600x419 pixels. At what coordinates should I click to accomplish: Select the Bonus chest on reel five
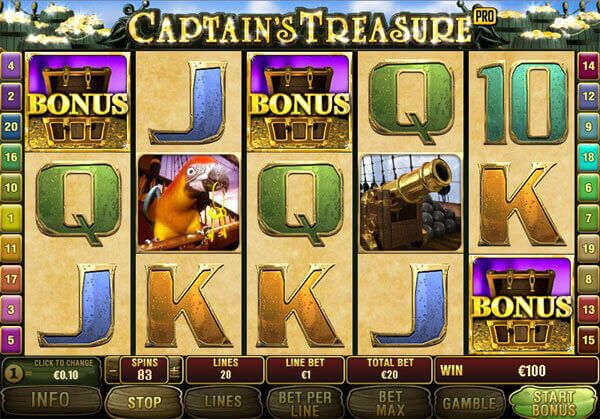pyautogui.click(x=522, y=305)
